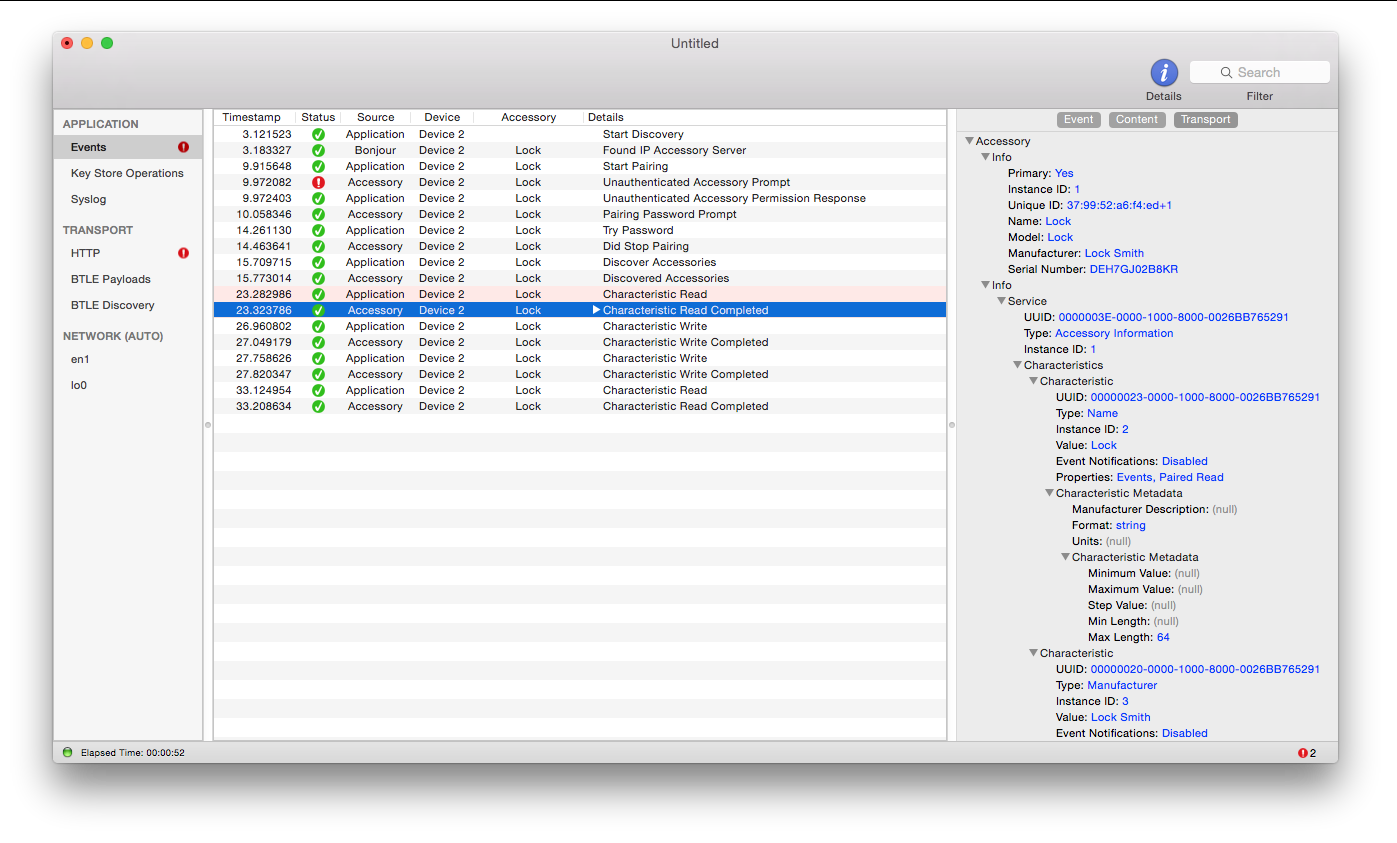1397x843 pixels.
Task: Select Characteristic Read Completed row at 33.208634
Action: point(580,406)
